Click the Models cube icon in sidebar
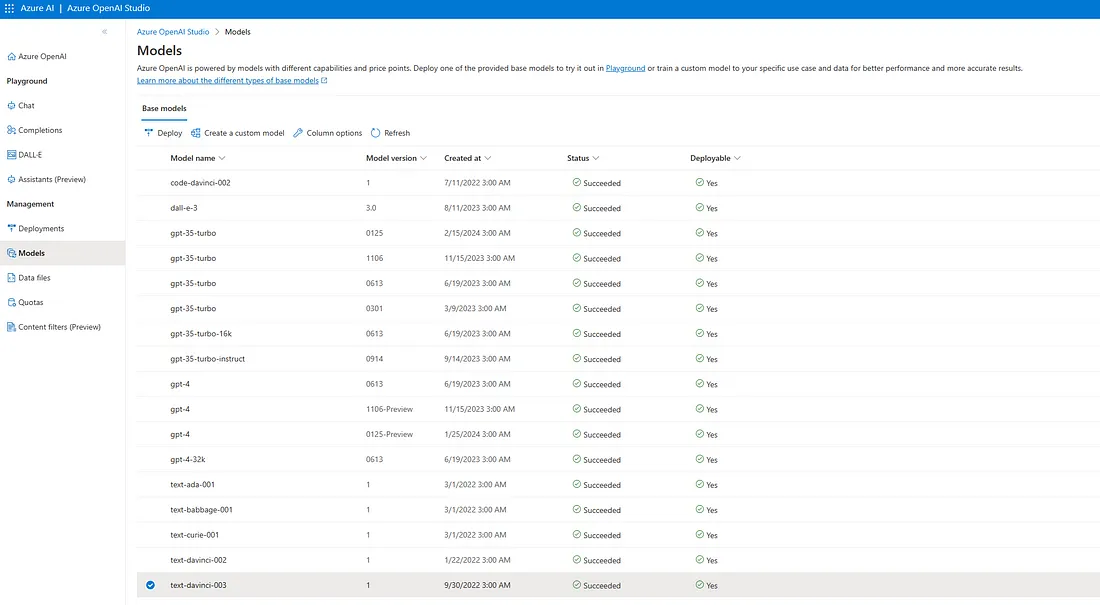Screen dimensions: 1100x605 [11, 253]
